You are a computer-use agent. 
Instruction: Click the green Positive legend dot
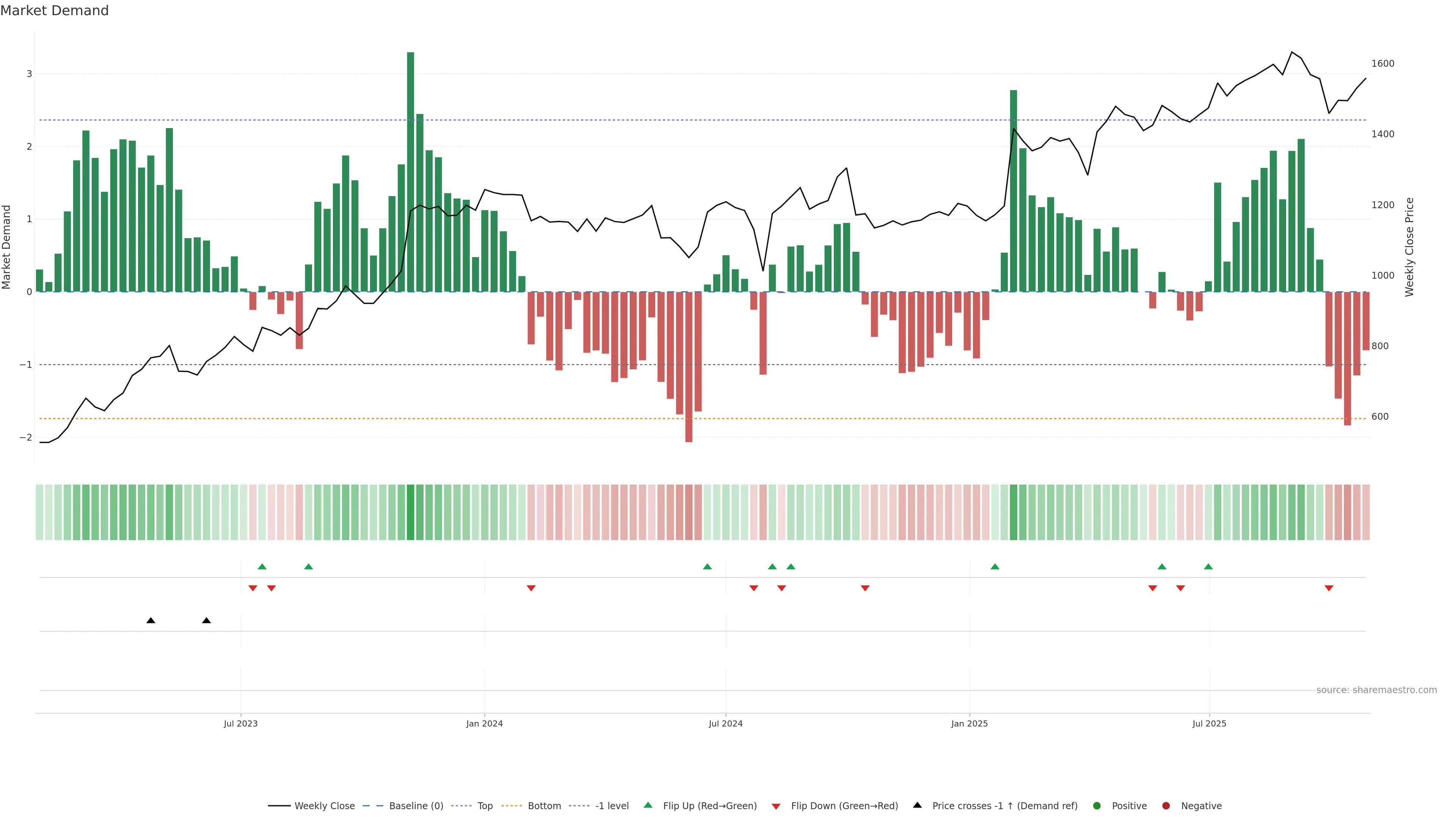pyautogui.click(x=1097, y=806)
